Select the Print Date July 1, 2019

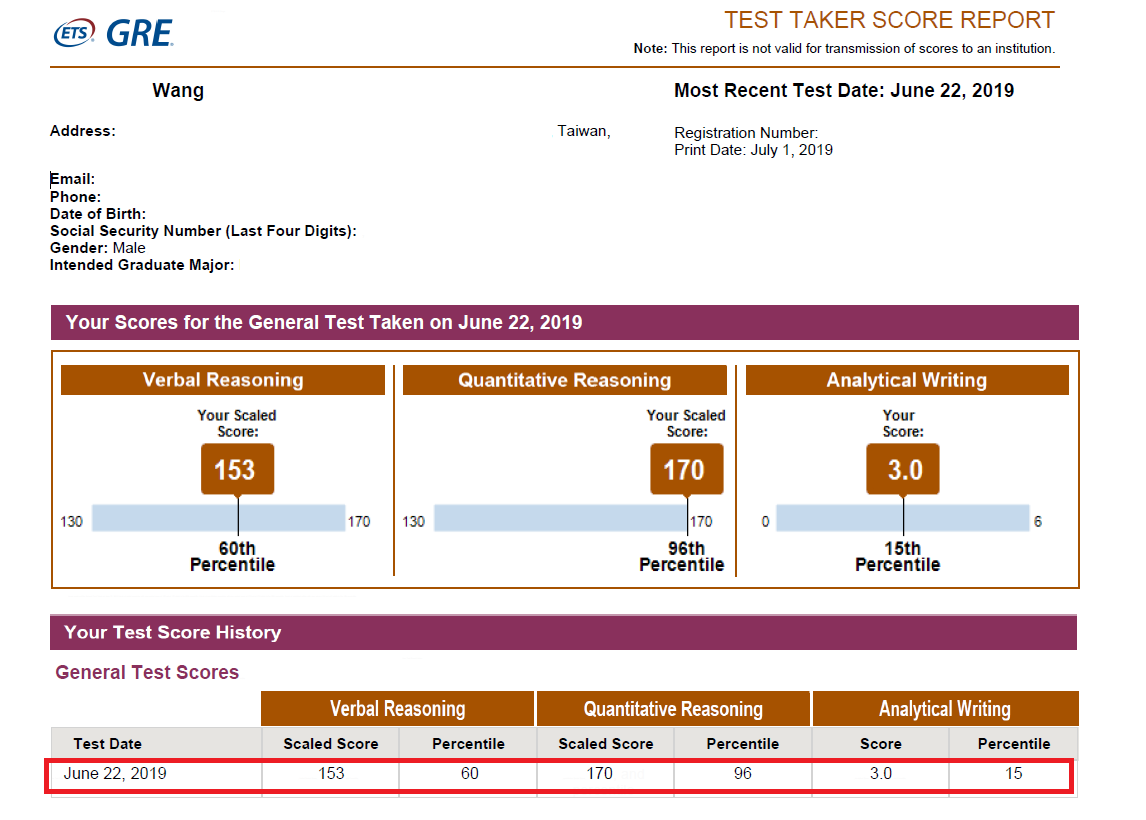coord(754,150)
